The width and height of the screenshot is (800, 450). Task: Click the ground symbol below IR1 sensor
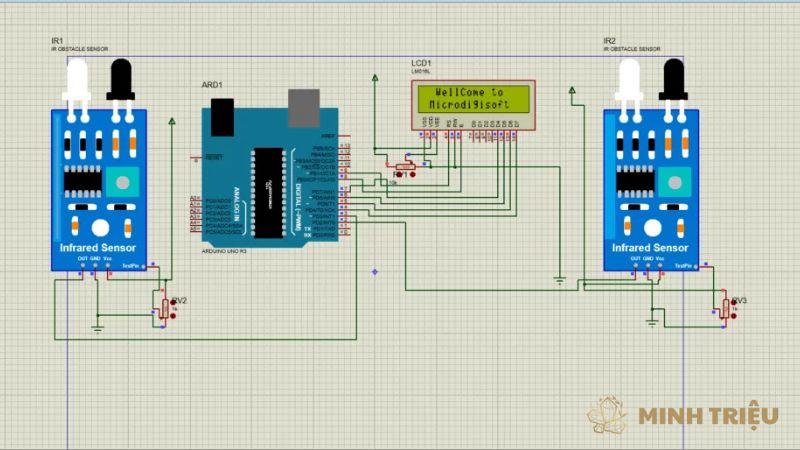97,326
